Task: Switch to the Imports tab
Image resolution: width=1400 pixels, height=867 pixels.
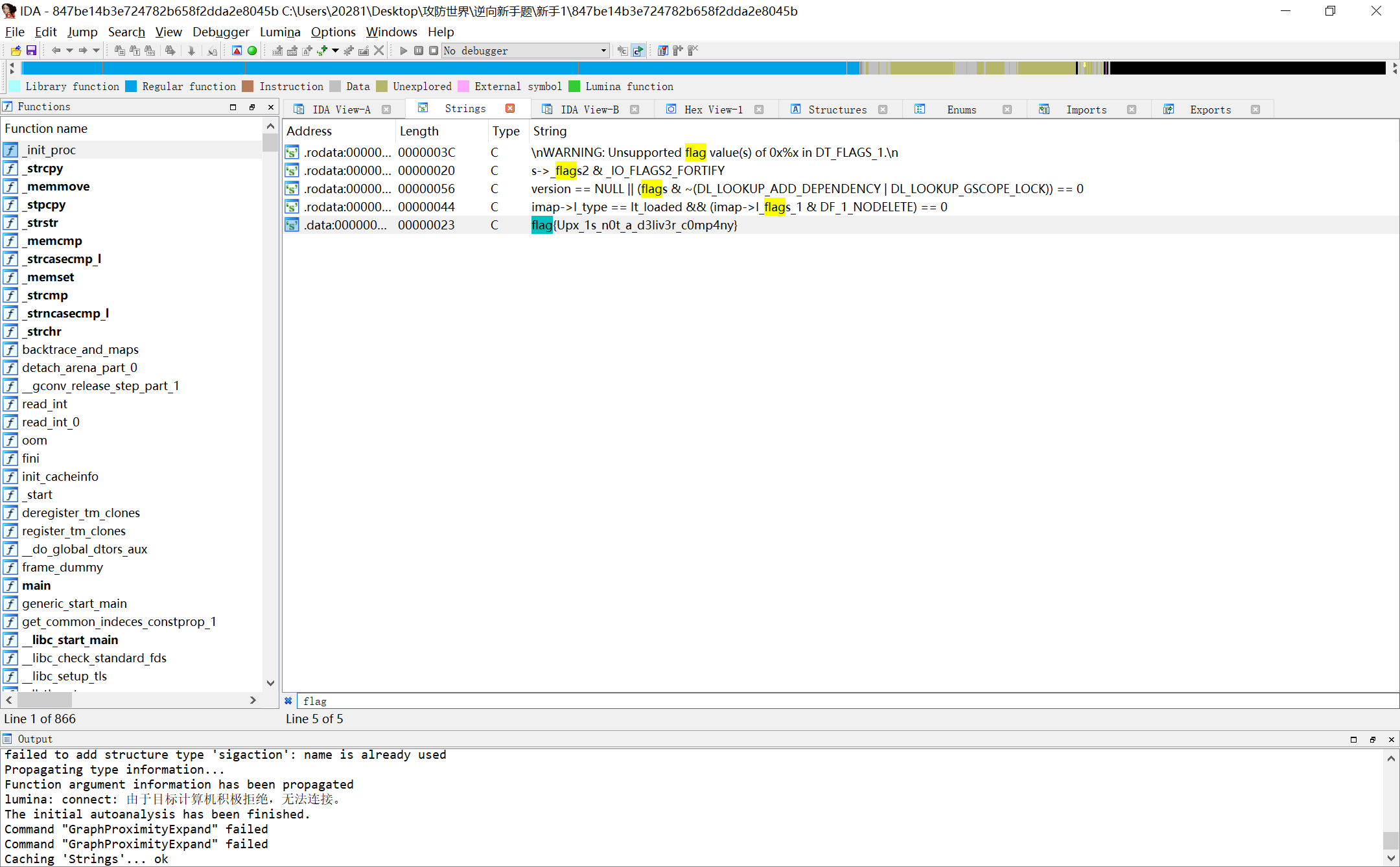Action: 1086,110
